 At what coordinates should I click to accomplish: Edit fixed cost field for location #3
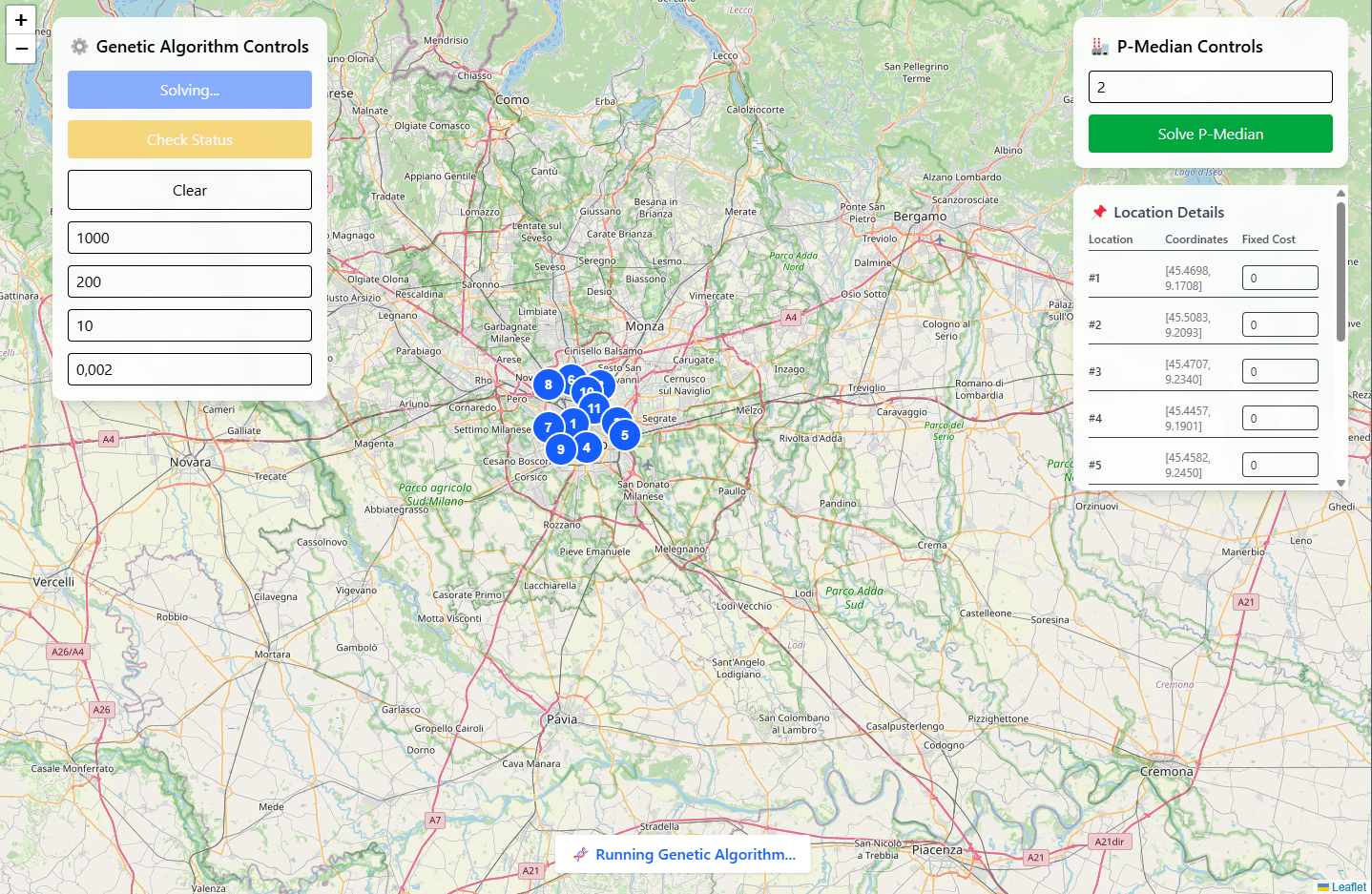[x=1280, y=371]
